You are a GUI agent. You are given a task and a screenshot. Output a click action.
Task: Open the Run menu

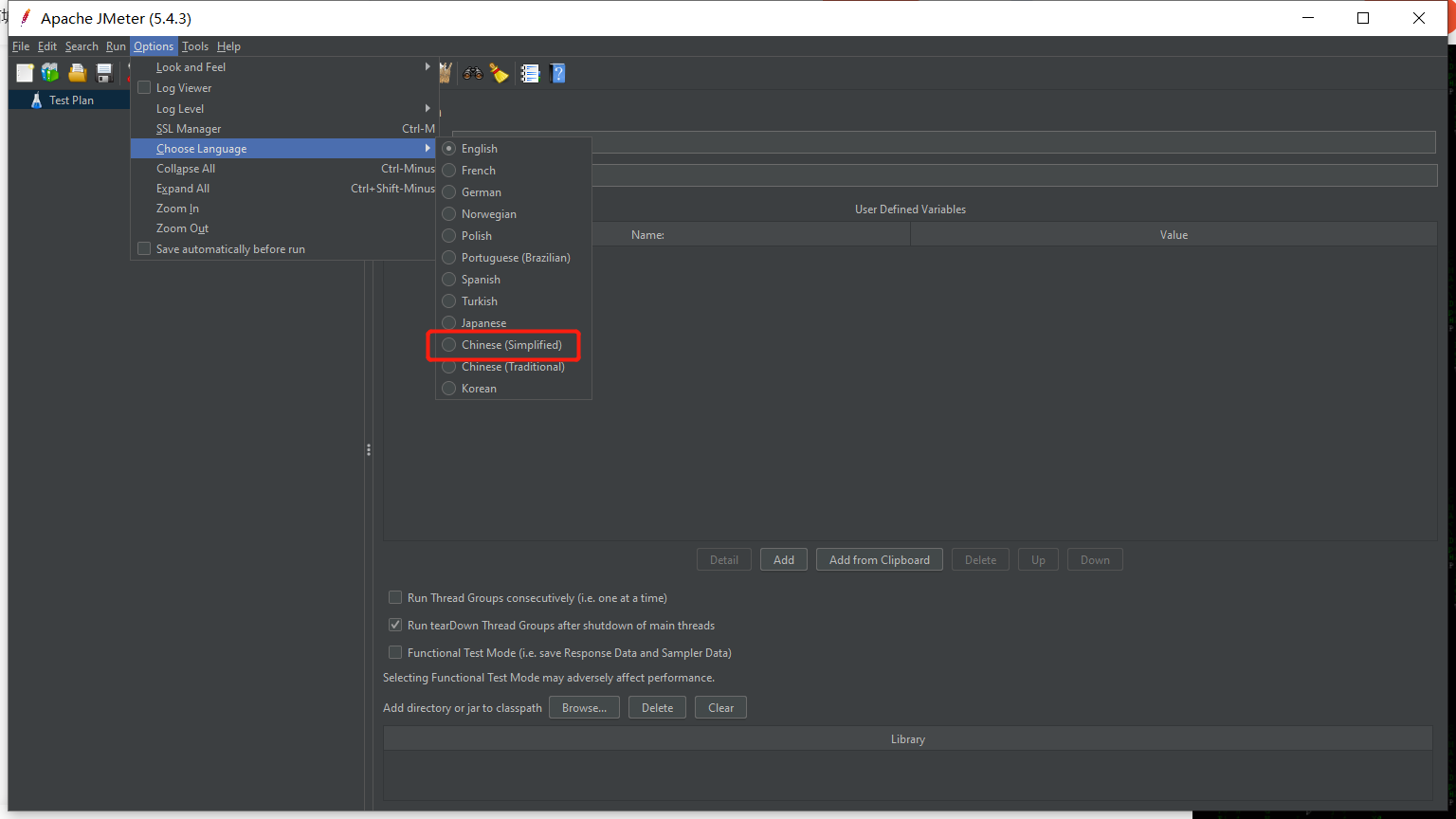(116, 46)
